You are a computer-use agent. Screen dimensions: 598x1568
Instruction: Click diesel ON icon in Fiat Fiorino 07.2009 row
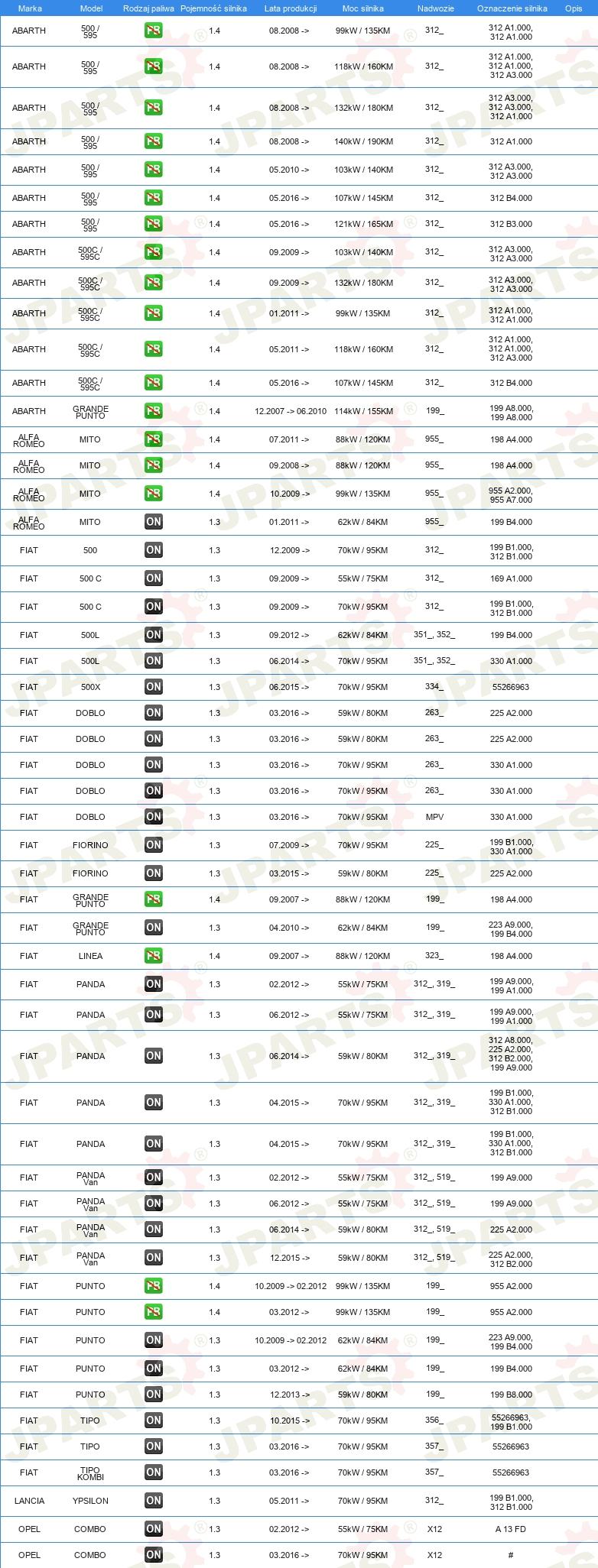[x=153, y=845]
